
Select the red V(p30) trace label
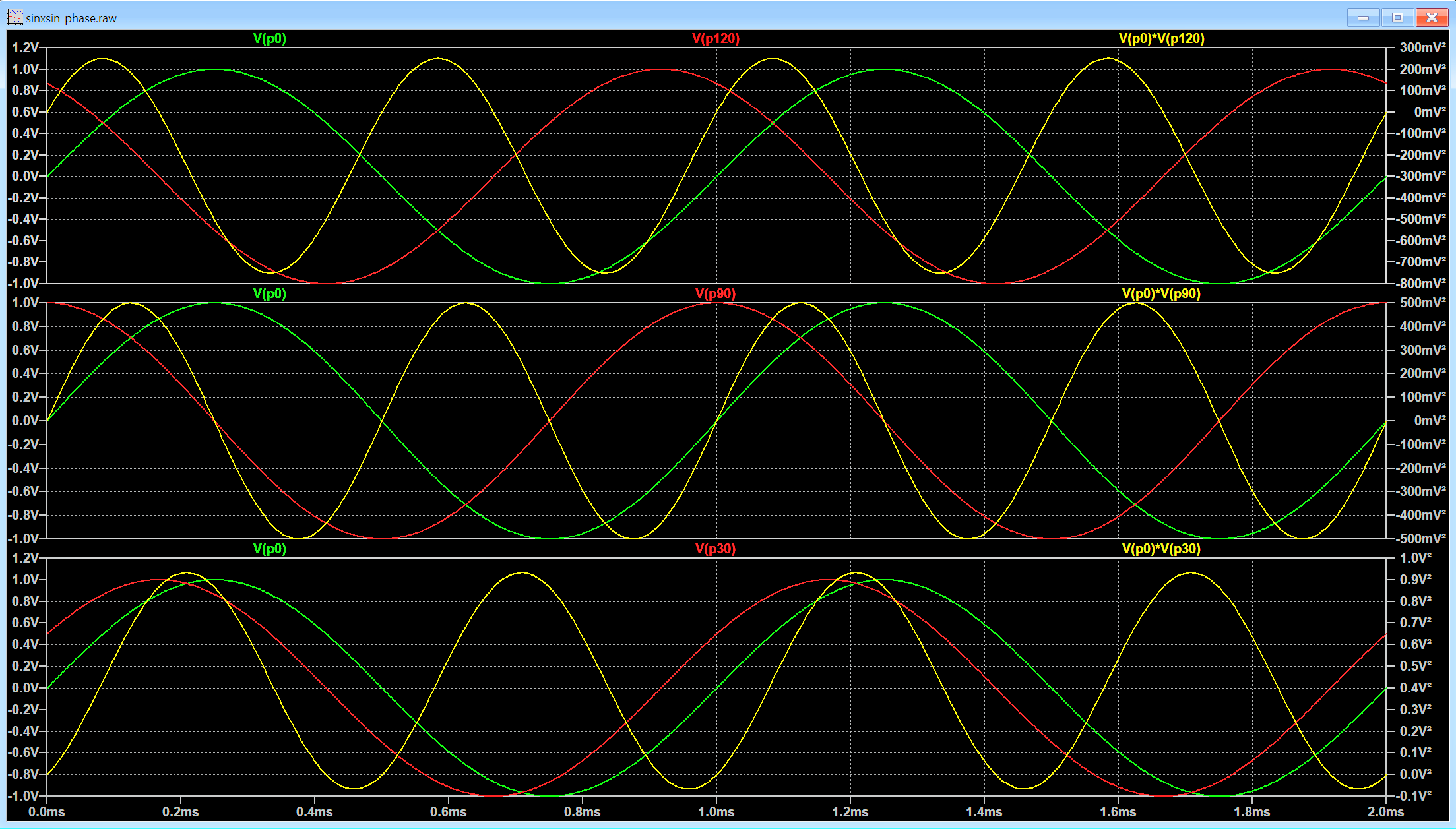pos(716,549)
